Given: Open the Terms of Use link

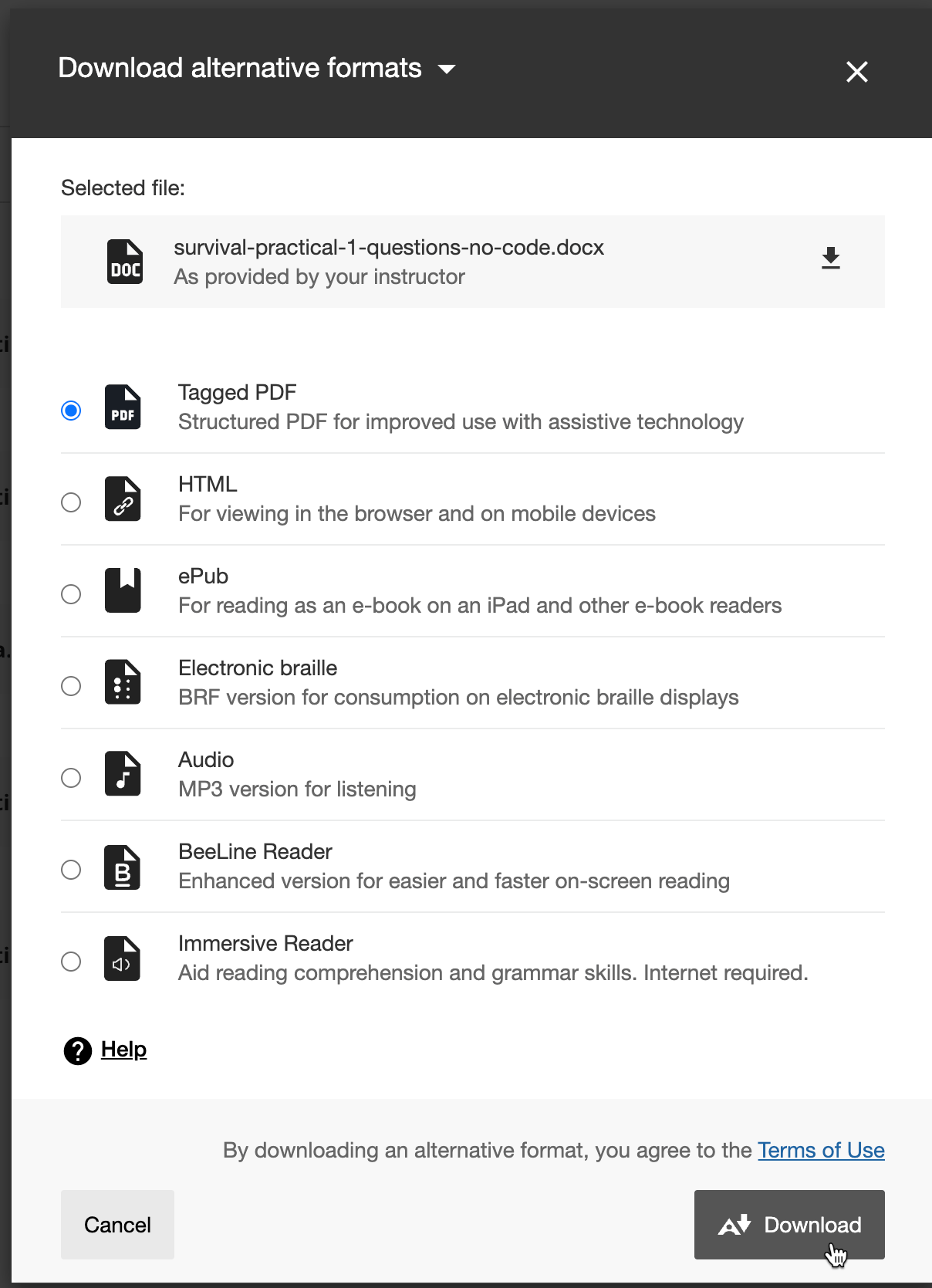Looking at the screenshot, I should click(x=821, y=1150).
